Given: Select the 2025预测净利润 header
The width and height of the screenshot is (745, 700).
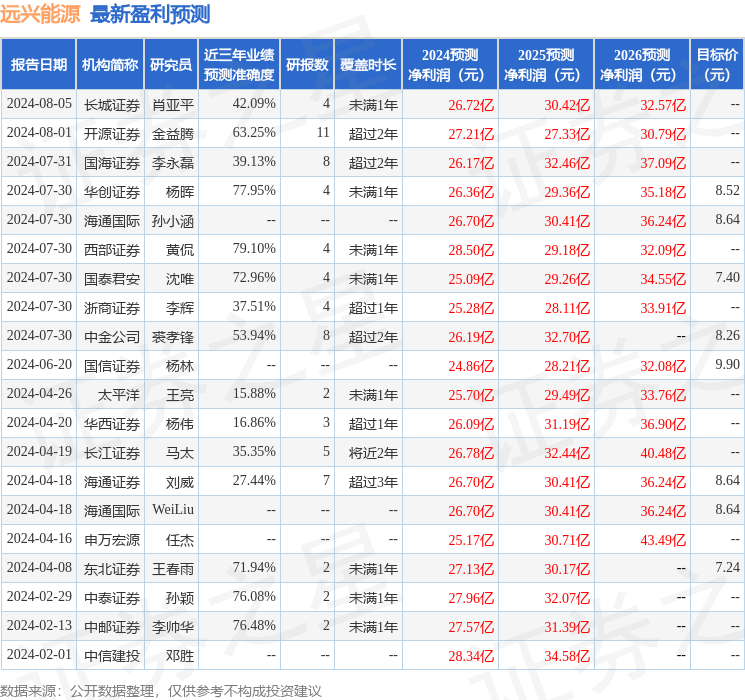Looking at the screenshot, I should click(545, 65).
